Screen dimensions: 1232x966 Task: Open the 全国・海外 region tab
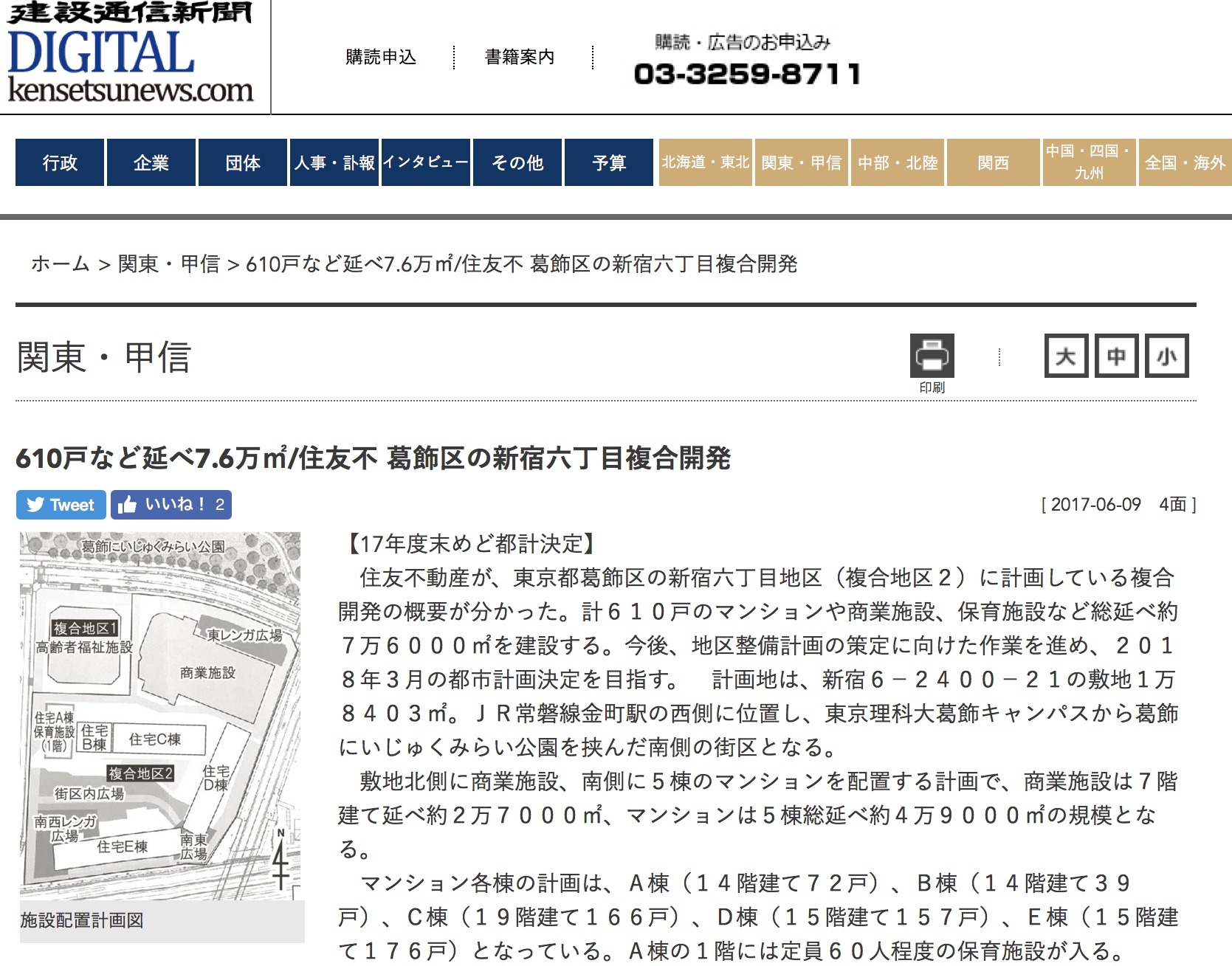tap(1185, 162)
